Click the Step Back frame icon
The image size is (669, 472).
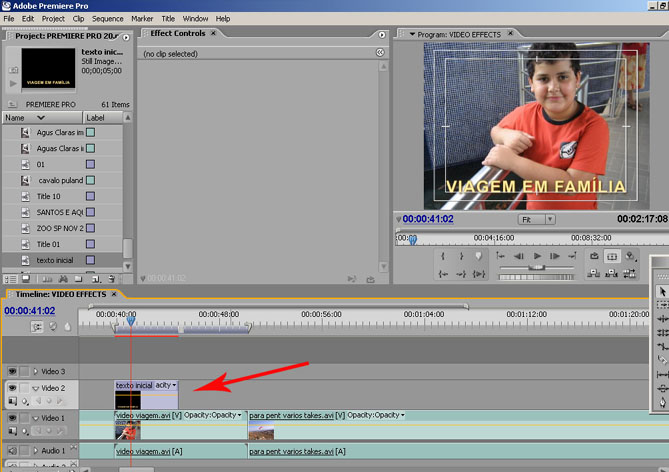click(518, 256)
